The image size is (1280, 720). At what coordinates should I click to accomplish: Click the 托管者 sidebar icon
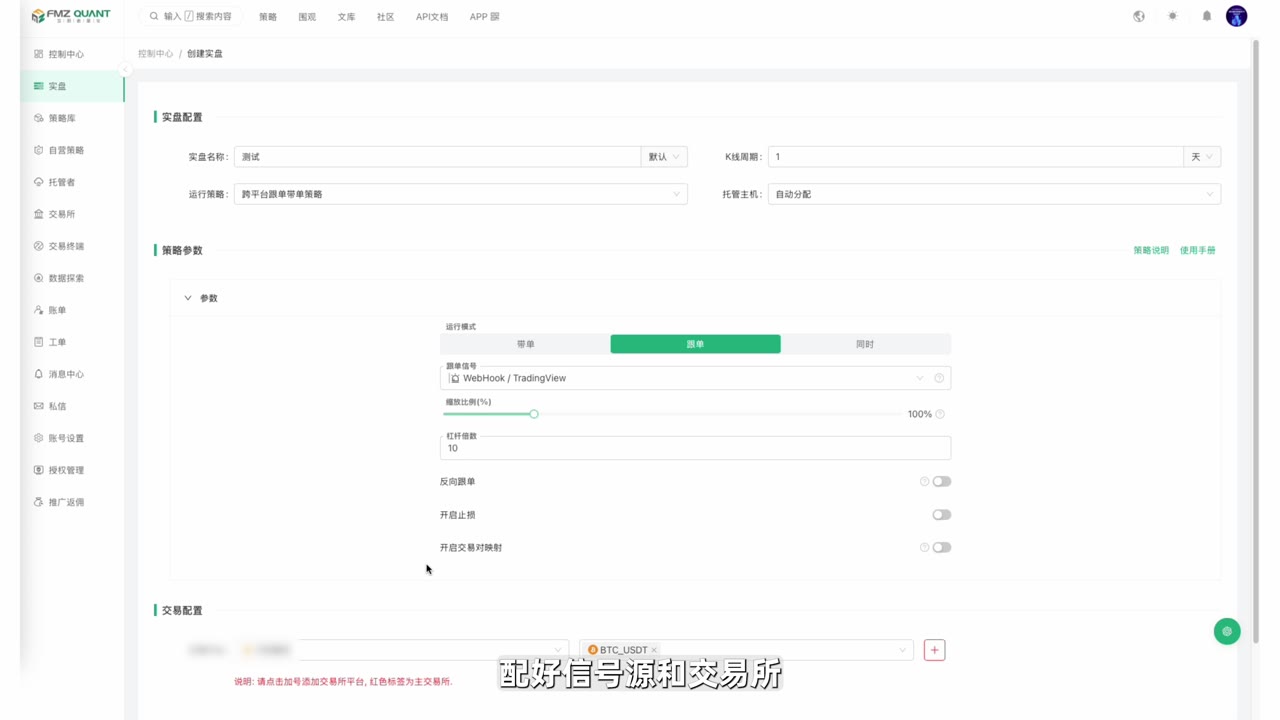39,182
